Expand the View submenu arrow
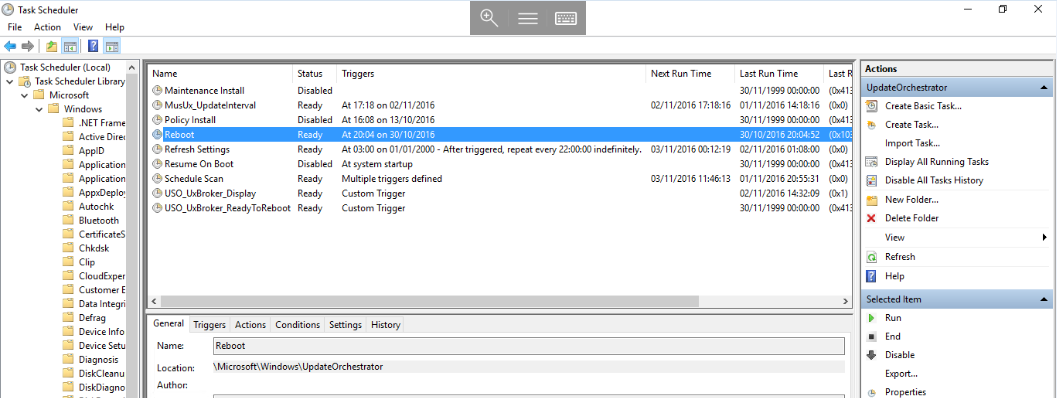 click(1044, 237)
